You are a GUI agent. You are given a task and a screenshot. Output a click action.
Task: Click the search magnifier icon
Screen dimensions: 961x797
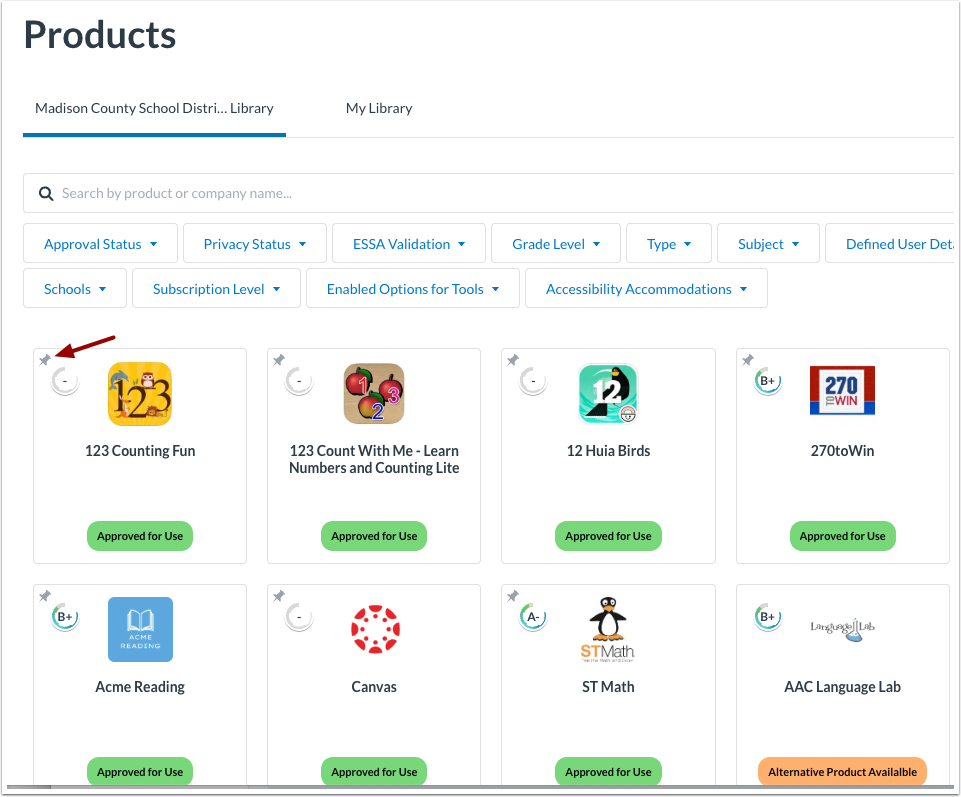pyautogui.click(x=46, y=193)
